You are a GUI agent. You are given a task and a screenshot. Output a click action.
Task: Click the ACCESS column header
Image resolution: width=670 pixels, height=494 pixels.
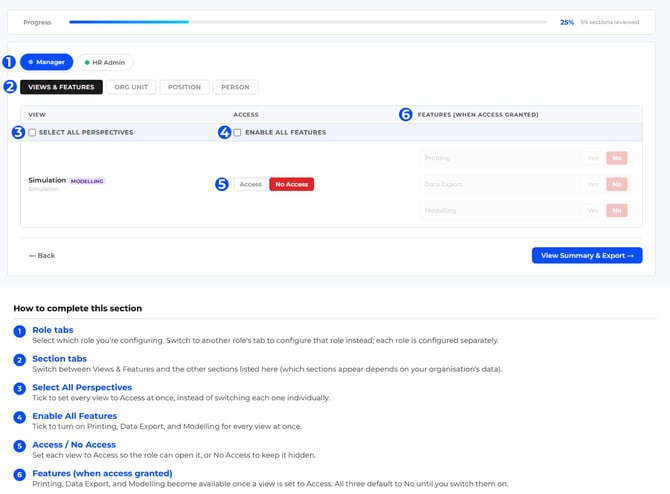tap(246, 115)
